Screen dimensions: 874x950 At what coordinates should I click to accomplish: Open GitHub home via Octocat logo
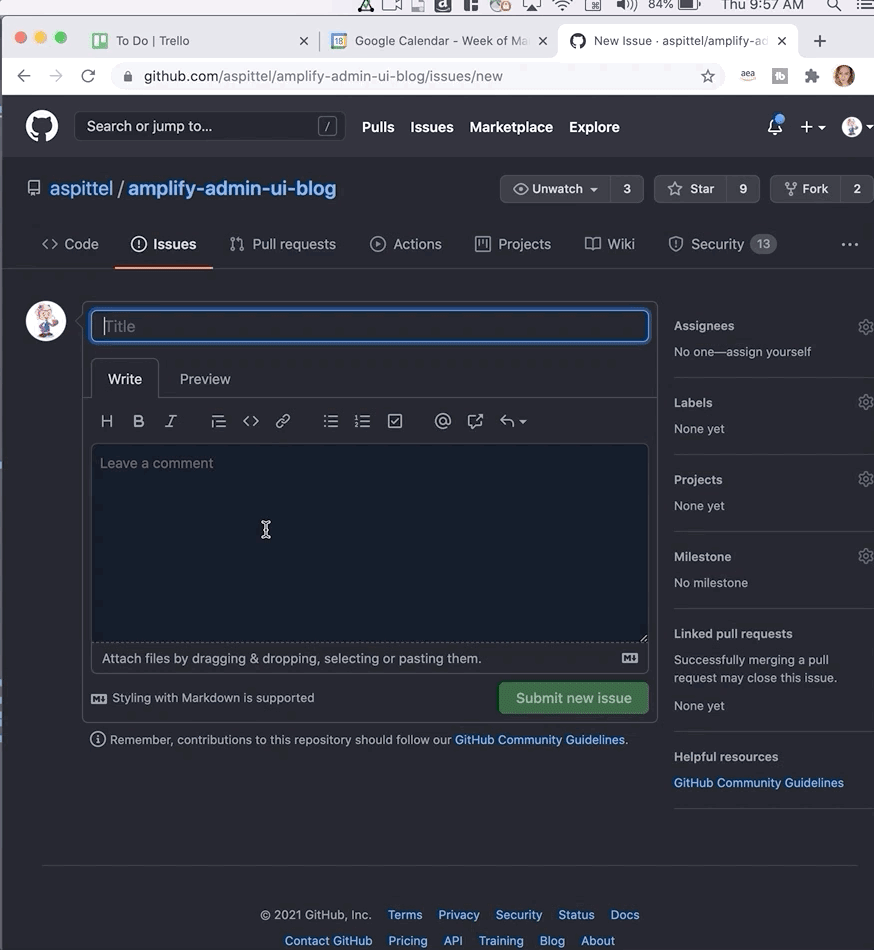42,126
